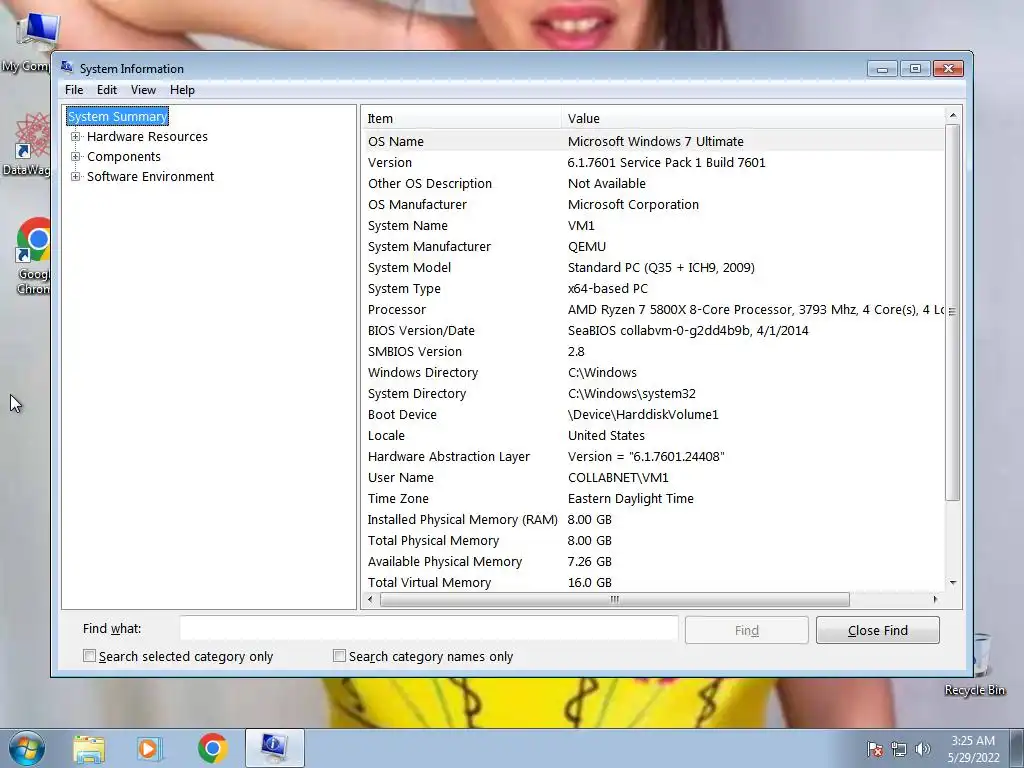1024x768 pixels.
Task: Select the BIOS Version/Date row
Action: pos(653,330)
